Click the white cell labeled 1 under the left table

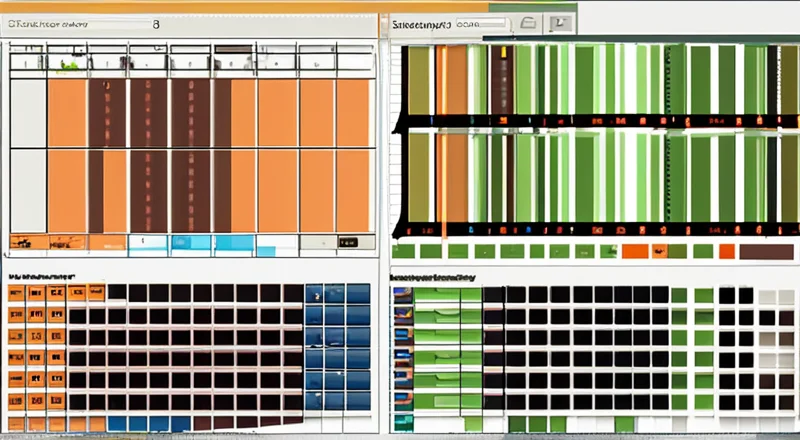click(144, 242)
